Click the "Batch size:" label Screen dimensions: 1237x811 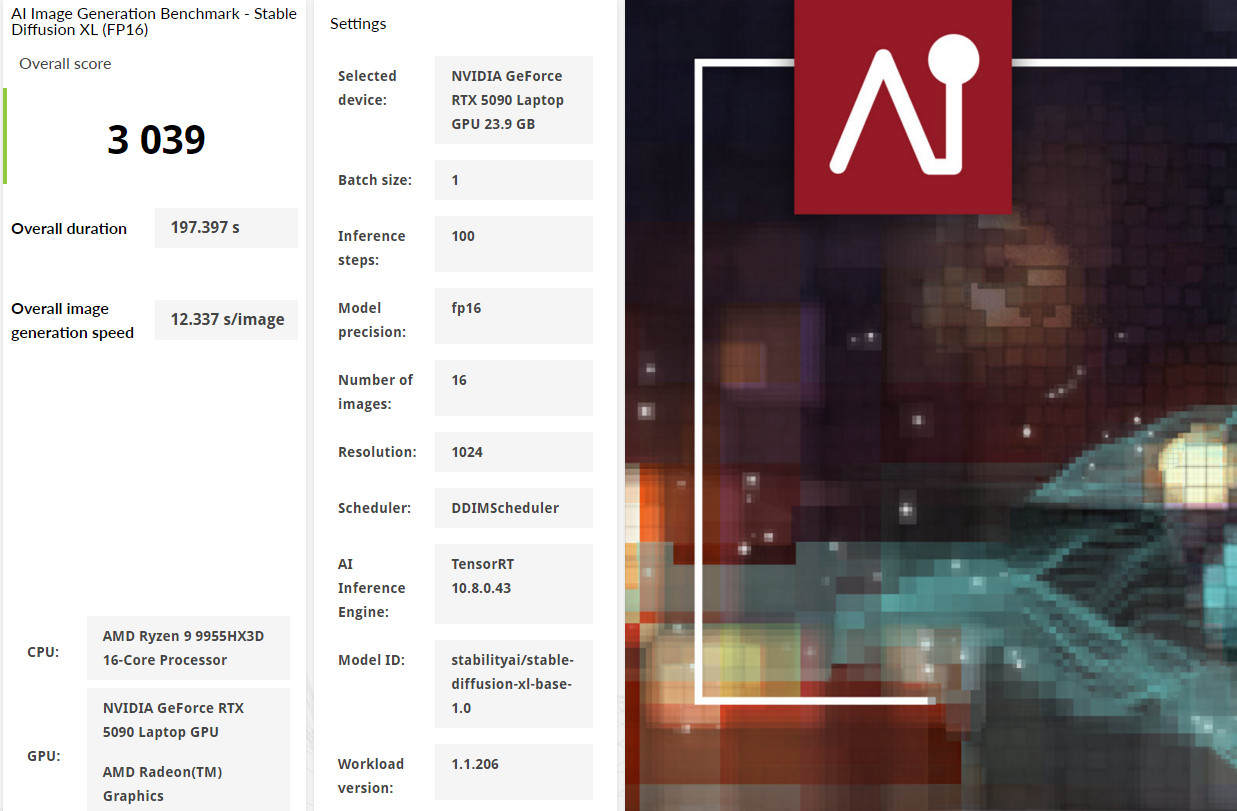pos(375,180)
